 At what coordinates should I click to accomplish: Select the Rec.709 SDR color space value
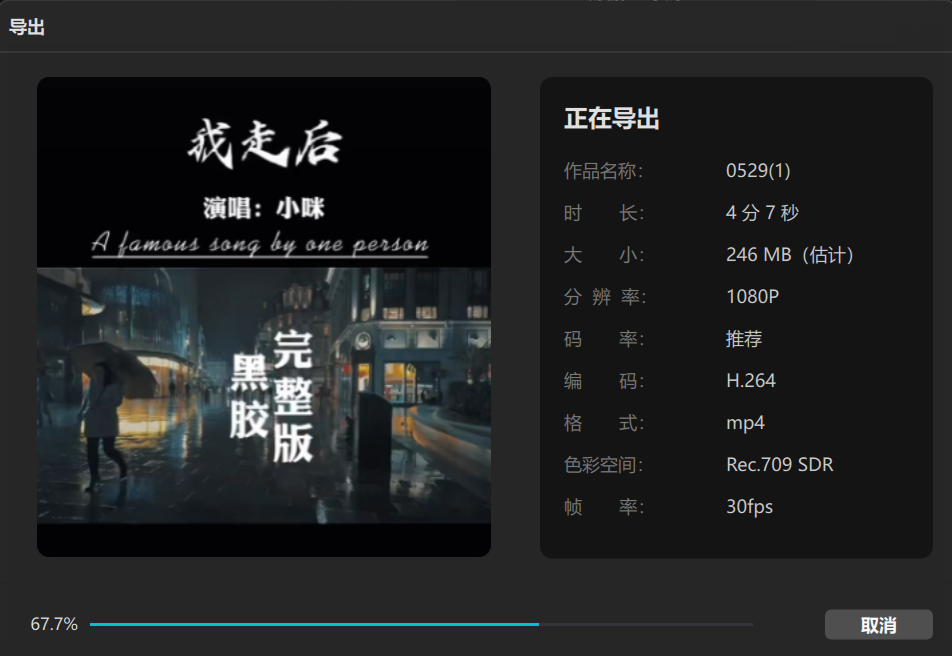pos(780,464)
